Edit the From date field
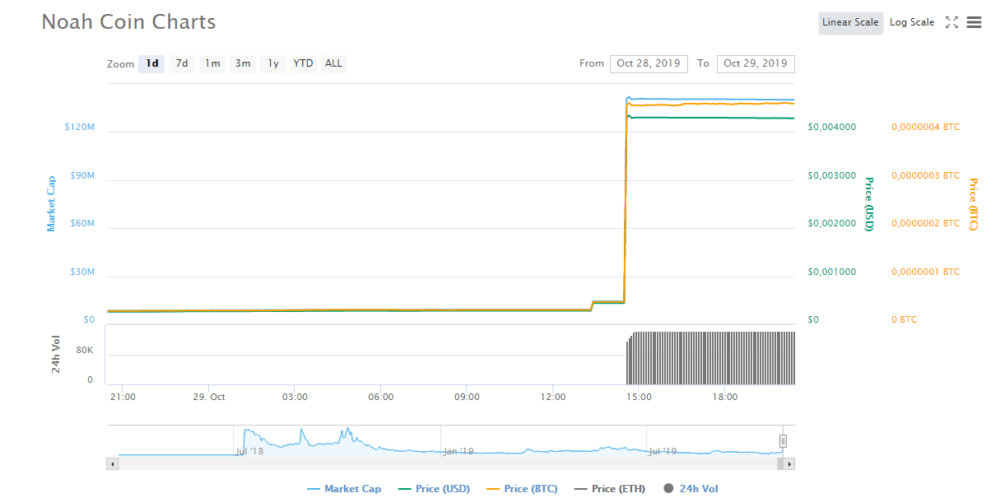Image resolution: width=1000 pixels, height=498 pixels. coord(649,64)
